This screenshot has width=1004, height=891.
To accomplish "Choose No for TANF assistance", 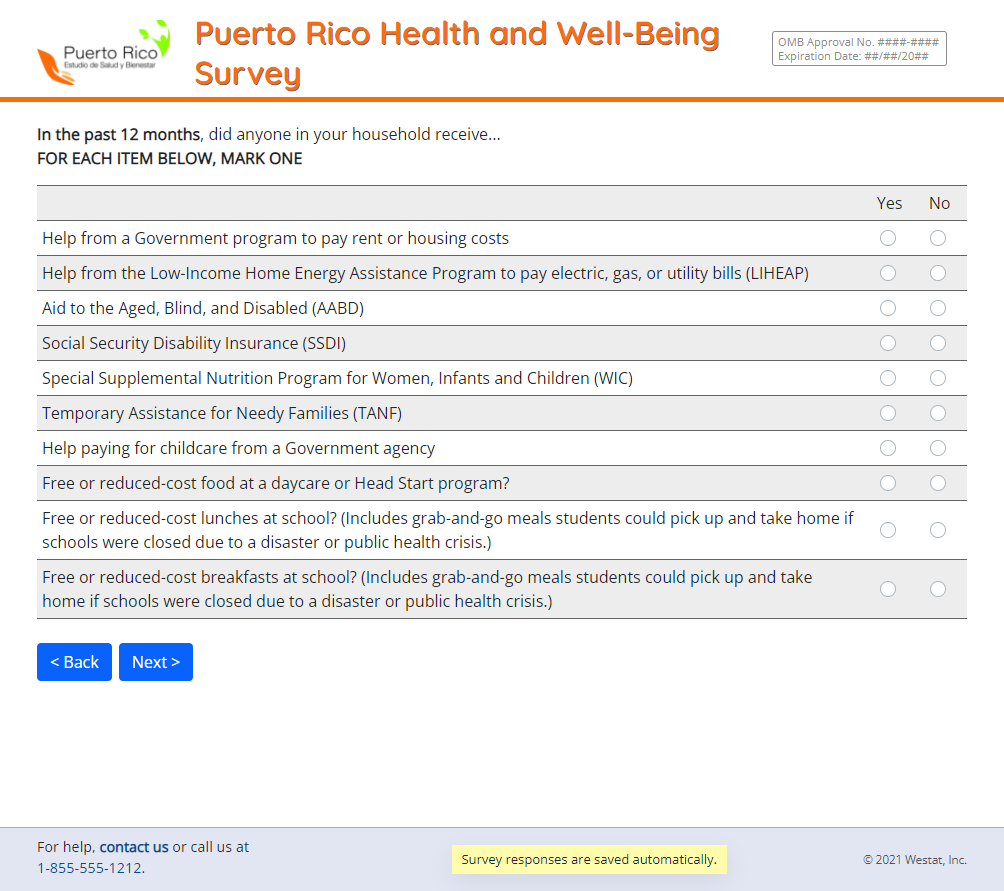I will pyautogui.click(x=938, y=413).
